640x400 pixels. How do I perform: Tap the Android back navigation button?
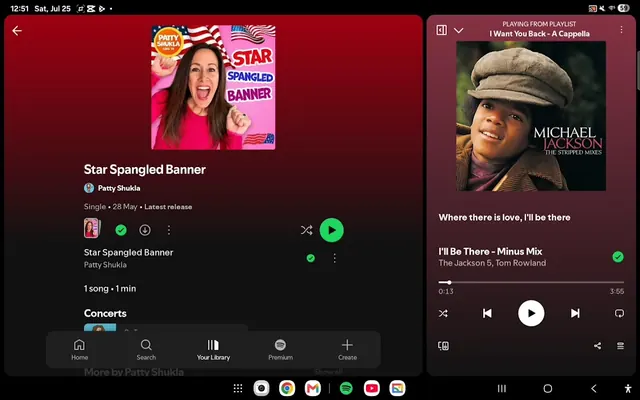click(x=594, y=388)
